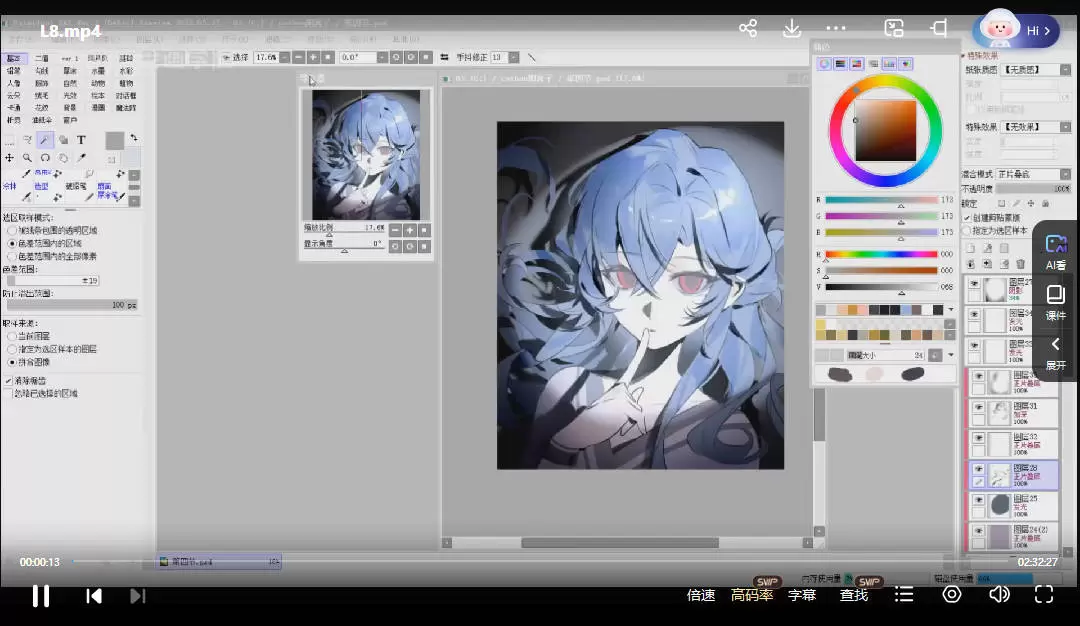Click the new layer icon
The image size is (1080, 626).
pos(970,248)
